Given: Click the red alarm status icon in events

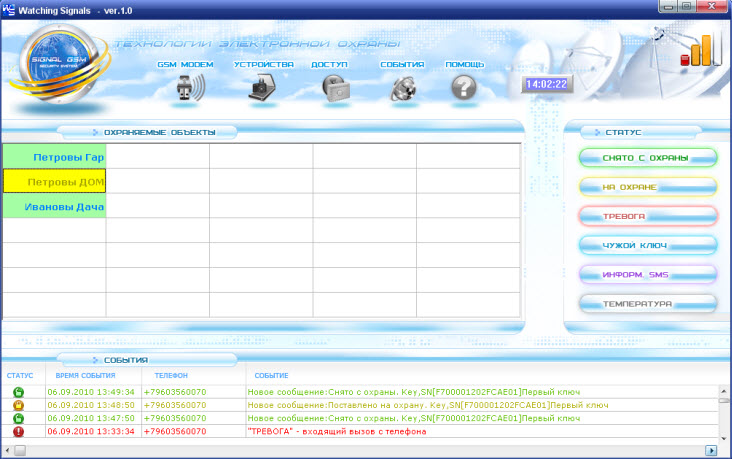Looking at the screenshot, I should point(19,432).
